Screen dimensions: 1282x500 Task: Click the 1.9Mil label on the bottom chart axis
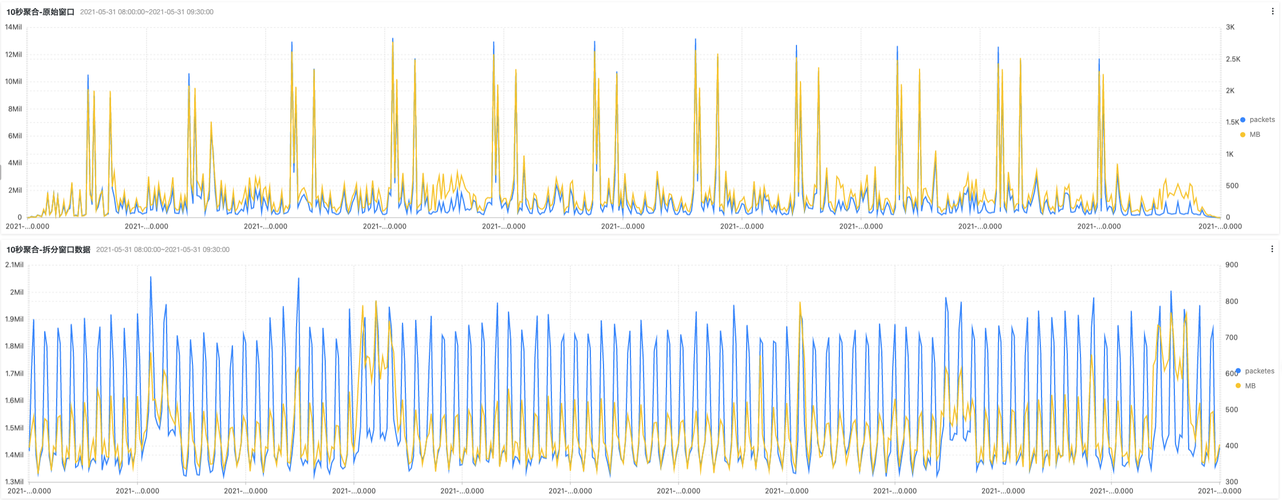point(14,319)
